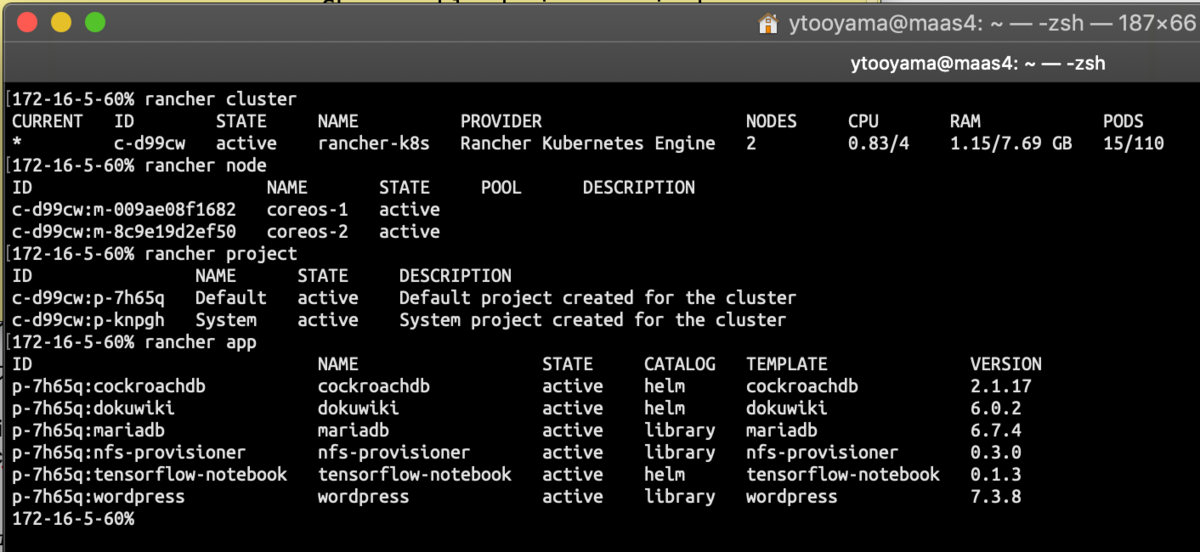Screen dimensions: 1200x552
Task: Click 'System project created for the cluster' description
Action: click(x=593, y=320)
